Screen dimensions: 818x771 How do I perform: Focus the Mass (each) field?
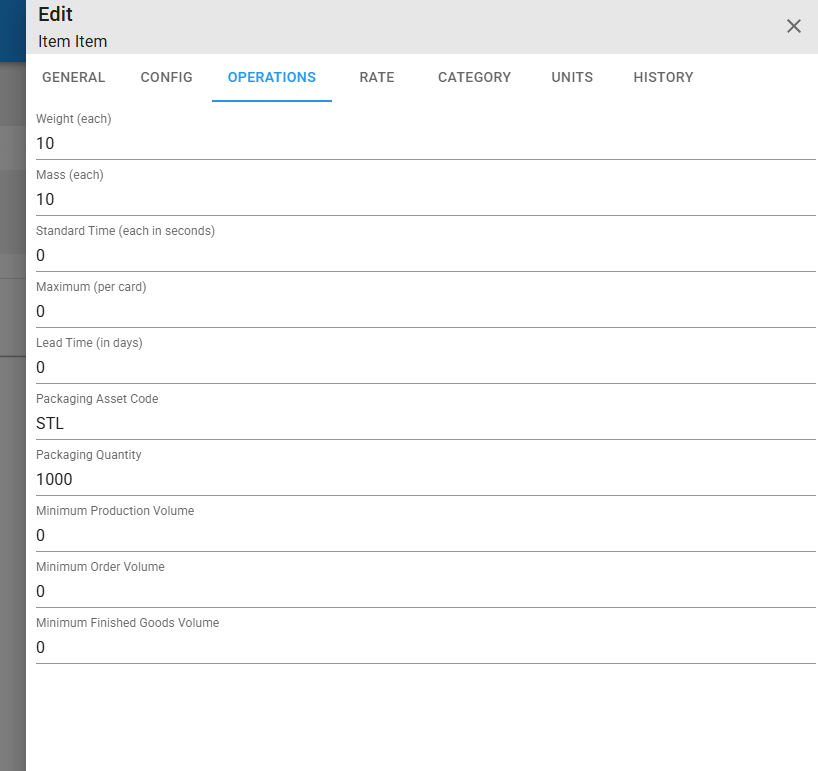pyautogui.click(x=426, y=199)
